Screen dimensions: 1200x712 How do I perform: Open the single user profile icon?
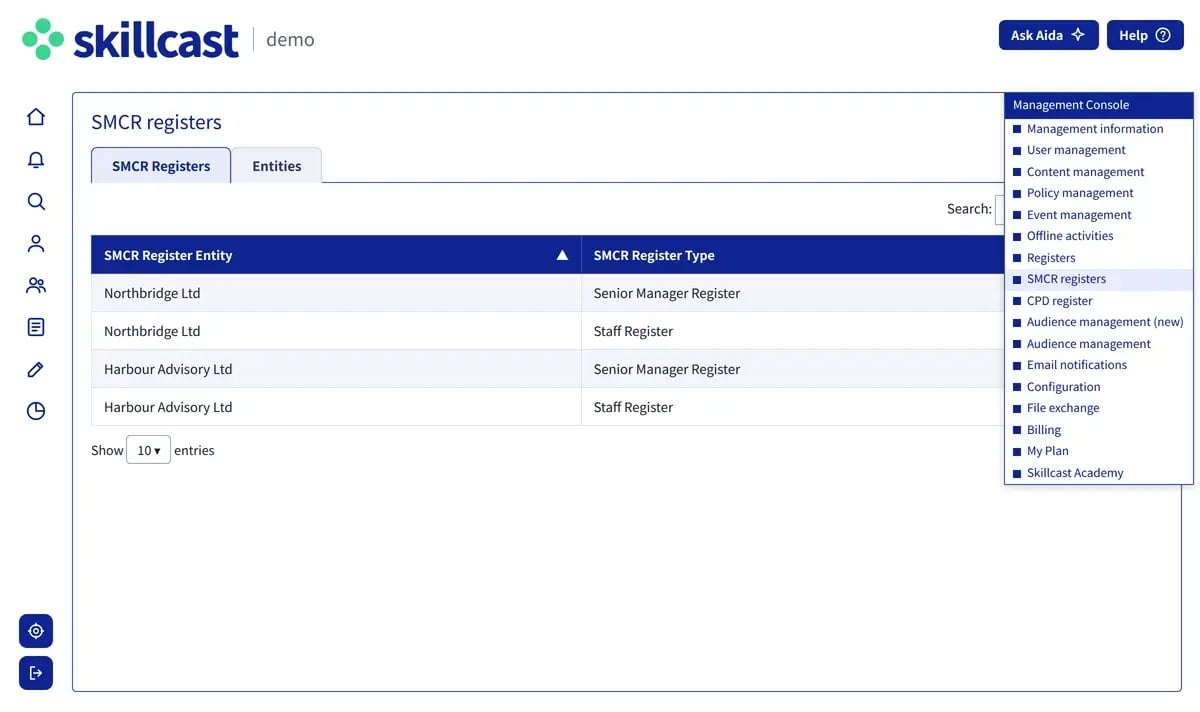point(36,244)
